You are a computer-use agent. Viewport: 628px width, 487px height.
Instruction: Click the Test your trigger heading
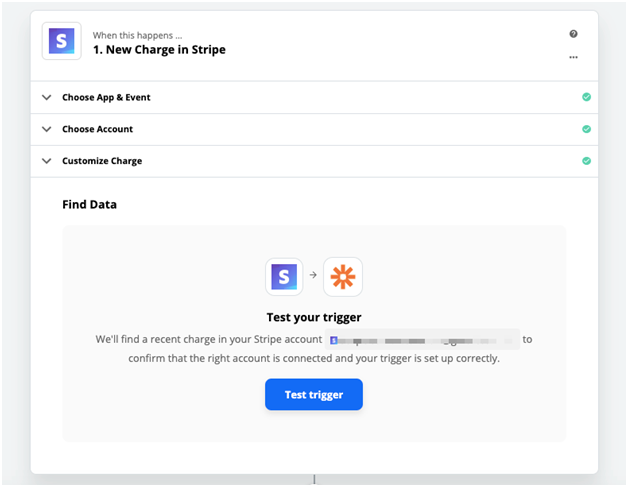tap(314, 317)
